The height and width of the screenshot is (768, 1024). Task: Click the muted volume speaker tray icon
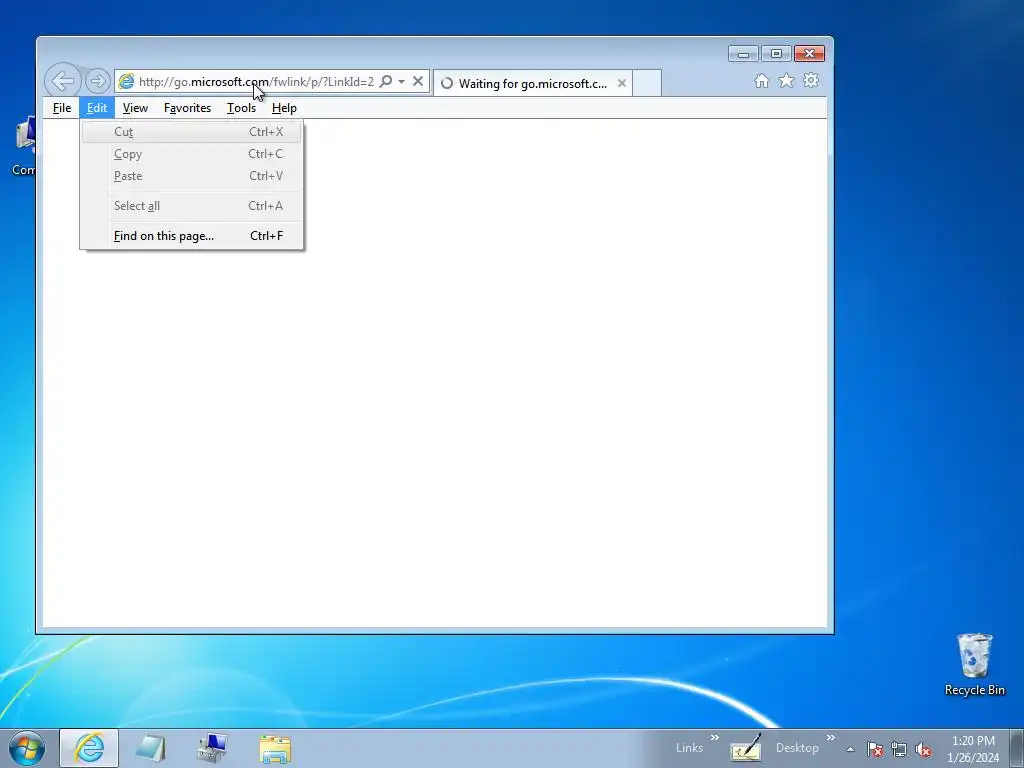pyautogui.click(x=923, y=749)
